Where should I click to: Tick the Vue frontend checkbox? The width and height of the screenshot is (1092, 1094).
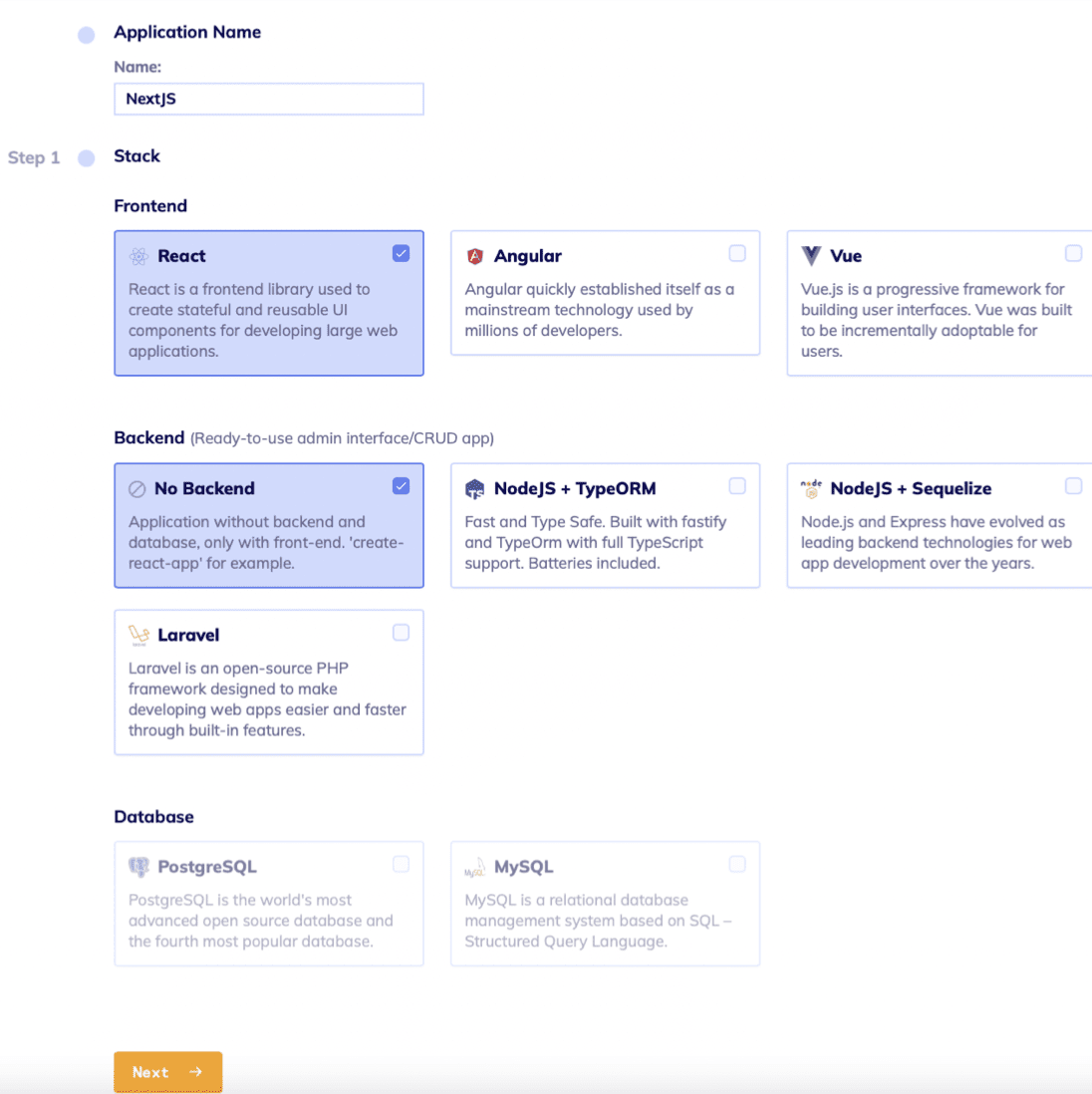[x=1073, y=253]
